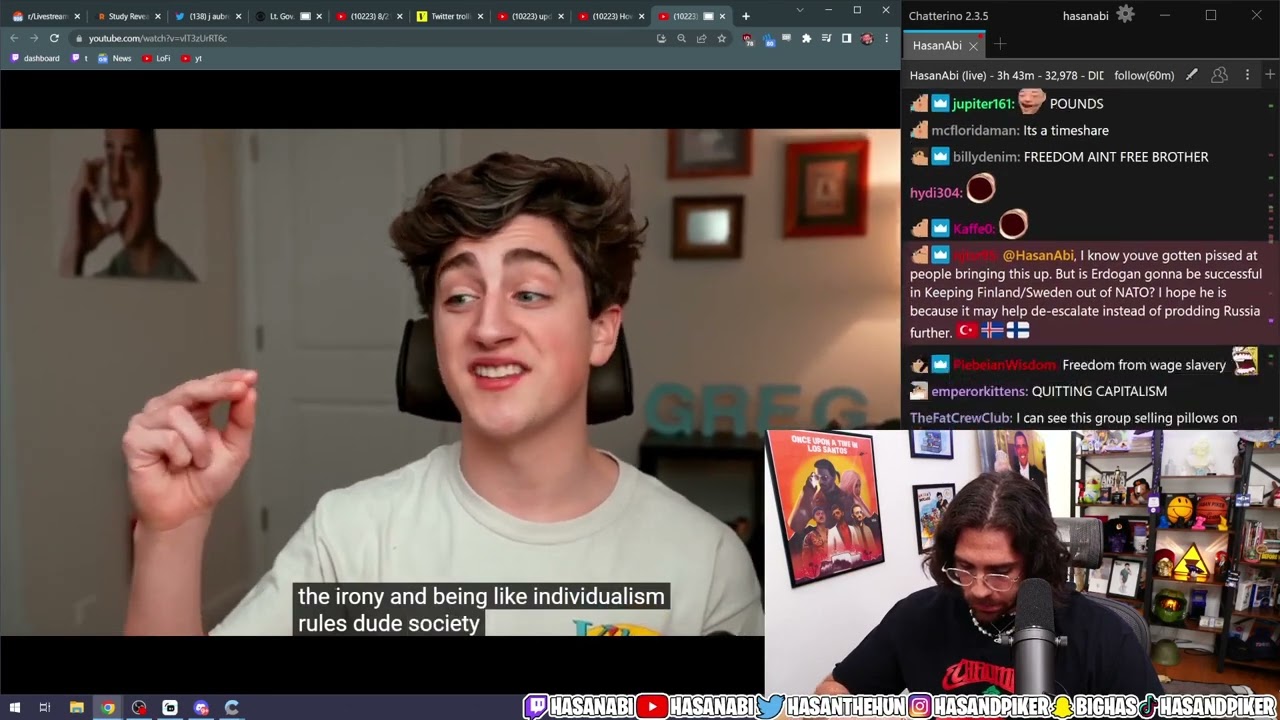Open the News bookmark
The image size is (1280, 720).
(114, 58)
